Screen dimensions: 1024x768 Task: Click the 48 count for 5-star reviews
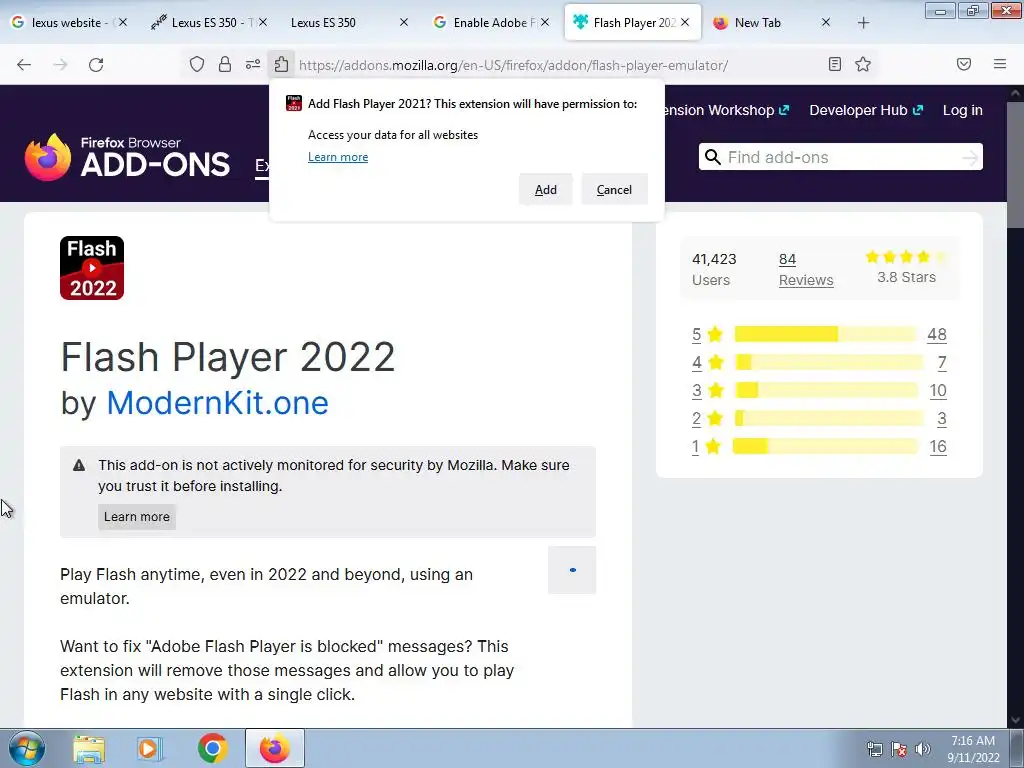click(936, 334)
